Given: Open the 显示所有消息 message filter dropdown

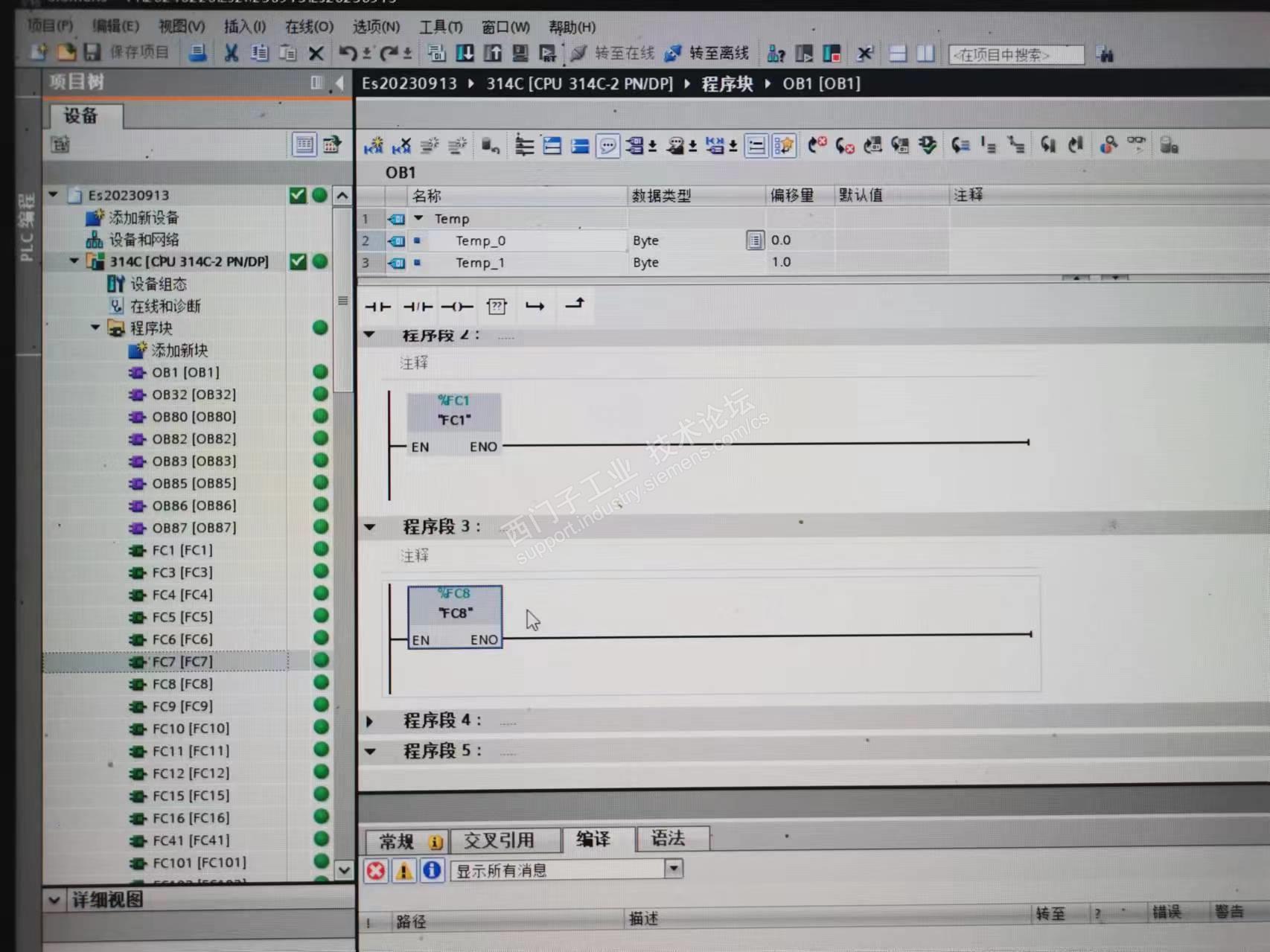Looking at the screenshot, I should 674,869.
